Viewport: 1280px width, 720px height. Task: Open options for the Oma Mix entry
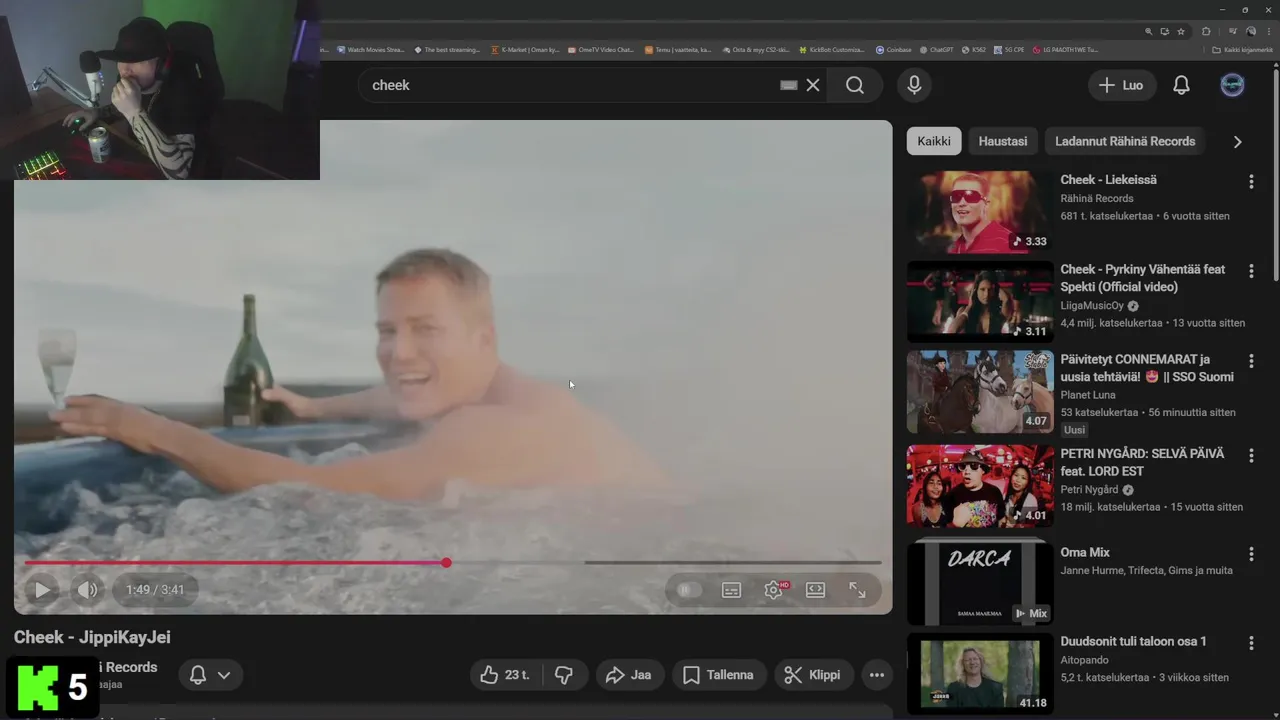pos(1251,553)
